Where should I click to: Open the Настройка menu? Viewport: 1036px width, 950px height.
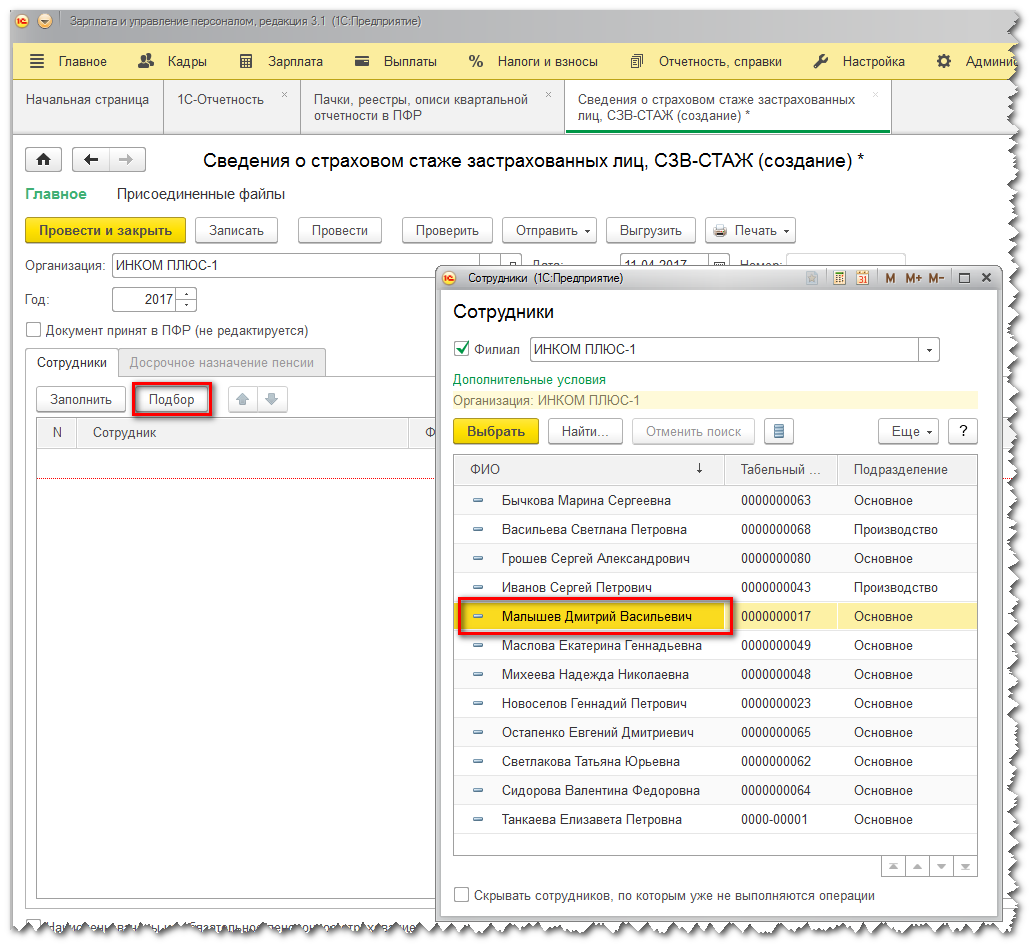(859, 61)
